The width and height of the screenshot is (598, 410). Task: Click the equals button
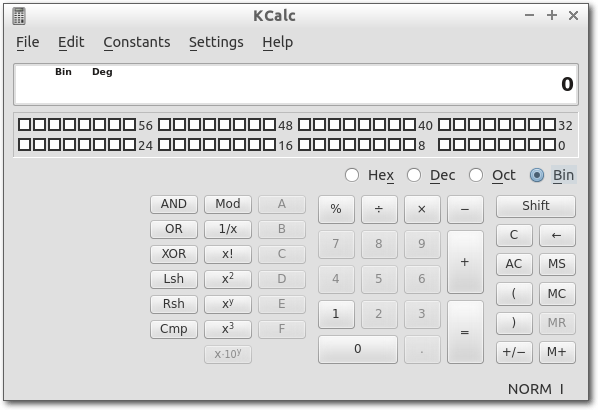coord(465,332)
